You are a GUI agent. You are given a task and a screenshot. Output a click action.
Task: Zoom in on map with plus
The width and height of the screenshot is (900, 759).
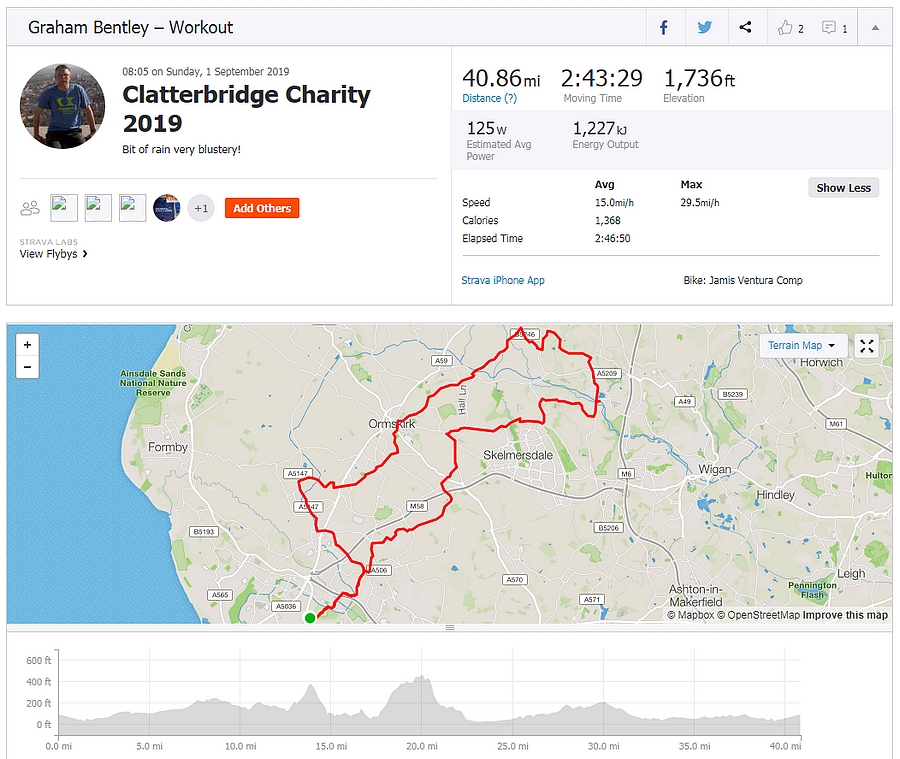pyautogui.click(x=27, y=345)
